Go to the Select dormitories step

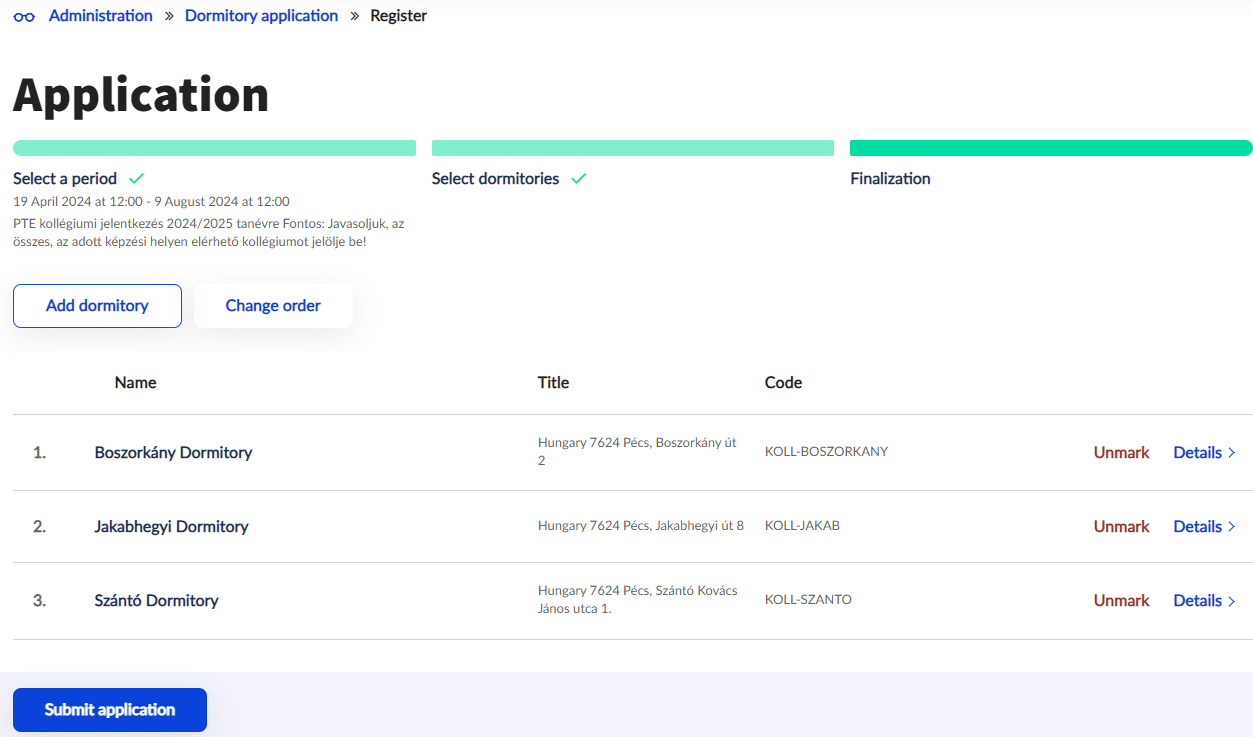pos(495,179)
